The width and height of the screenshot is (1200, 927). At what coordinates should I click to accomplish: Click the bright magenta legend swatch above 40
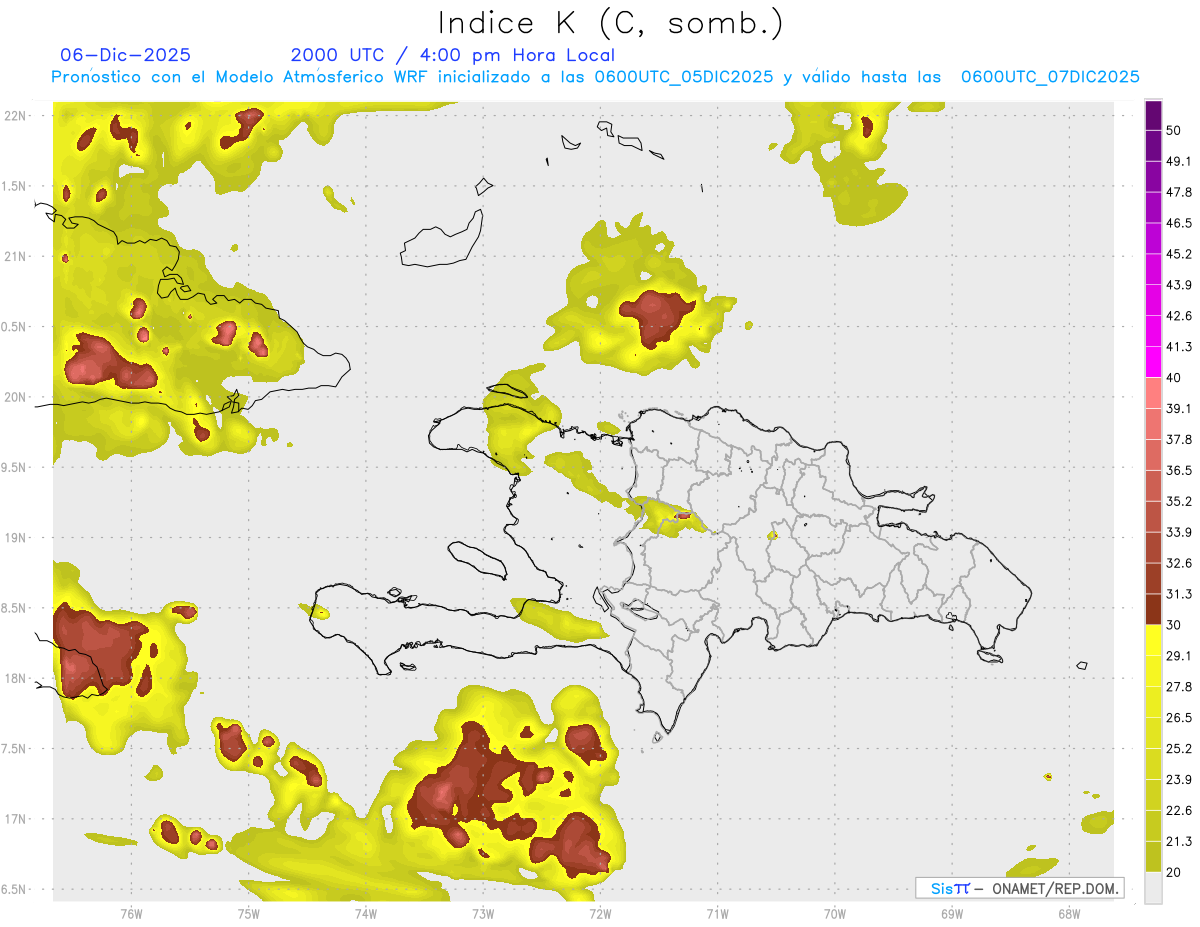coord(1154,362)
